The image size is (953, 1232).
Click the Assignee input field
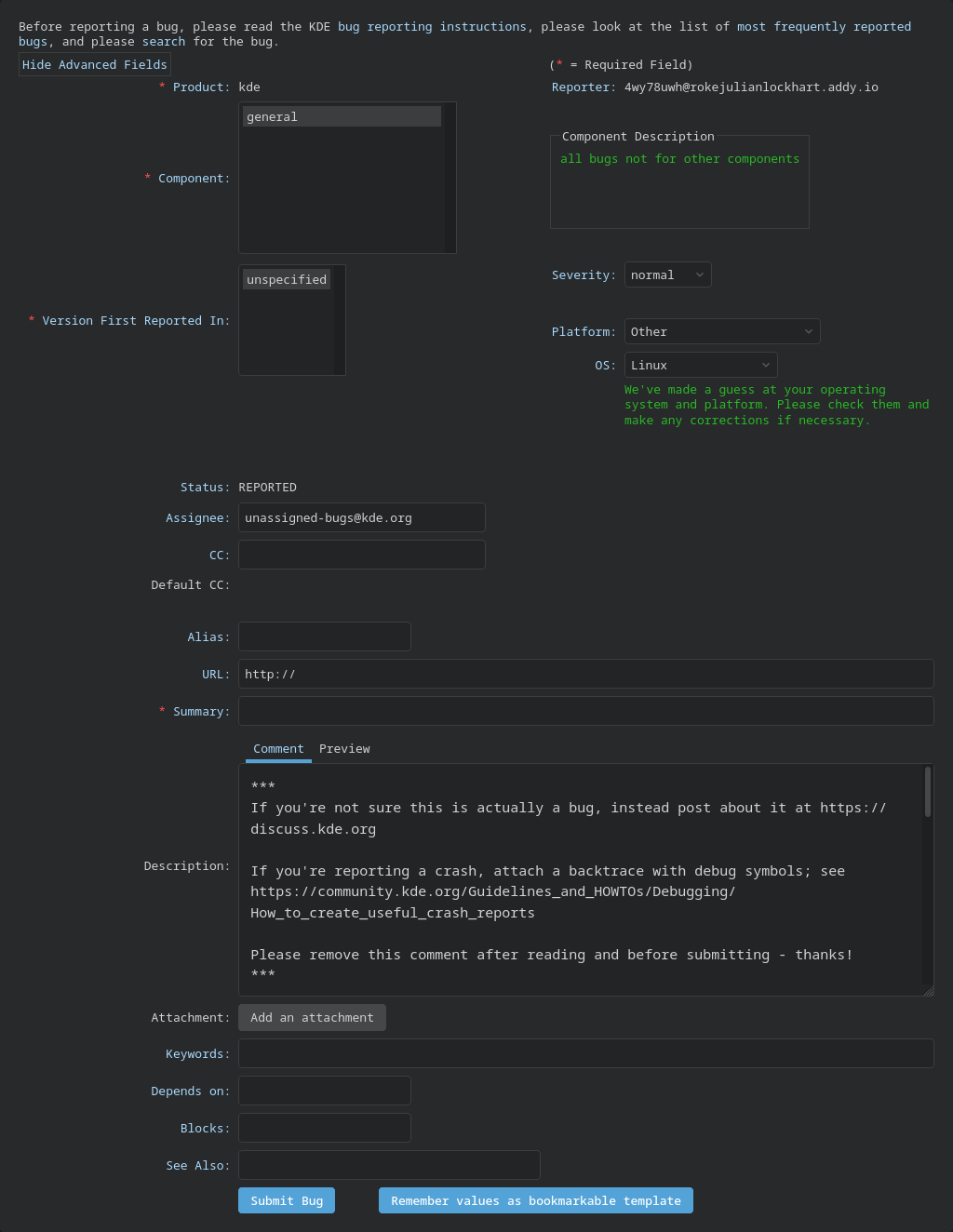coord(362,517)
